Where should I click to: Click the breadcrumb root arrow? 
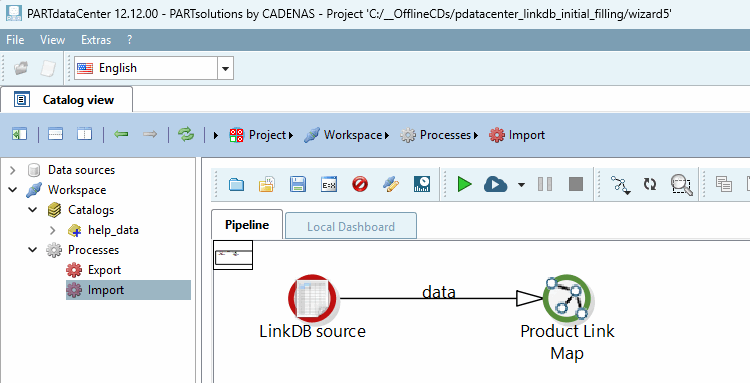(216, 135)
